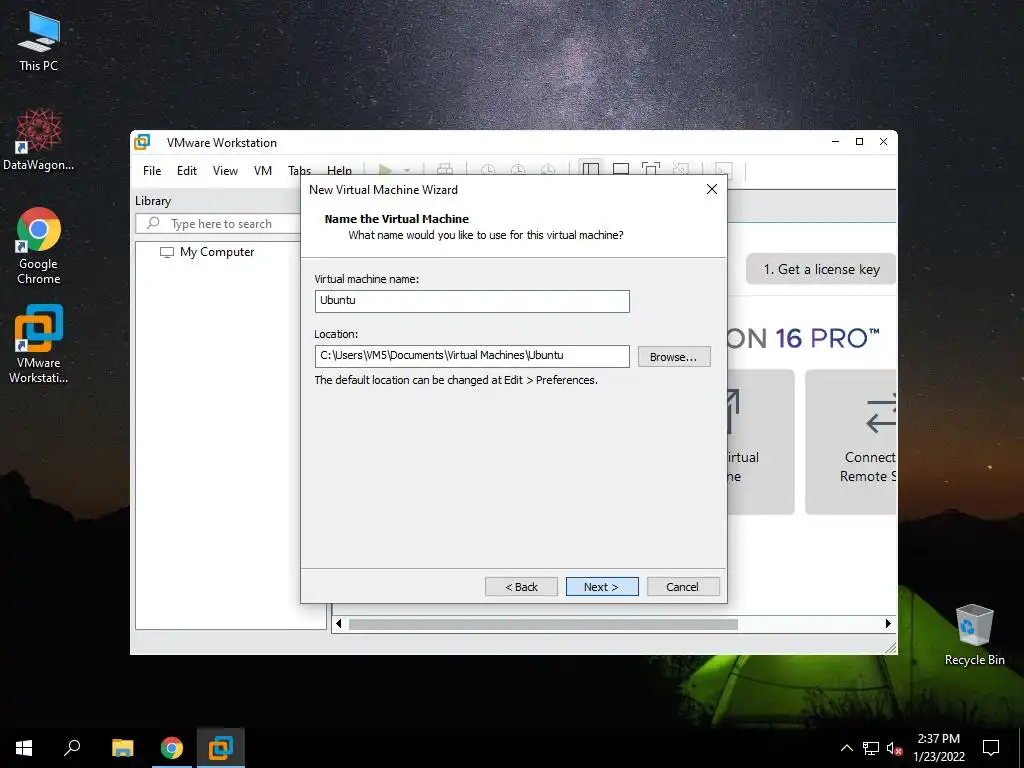This screenshot has height=768, width=1024.
Task: Click the thumbnail bar toolbar icon
Action: (x=620, y=169)
